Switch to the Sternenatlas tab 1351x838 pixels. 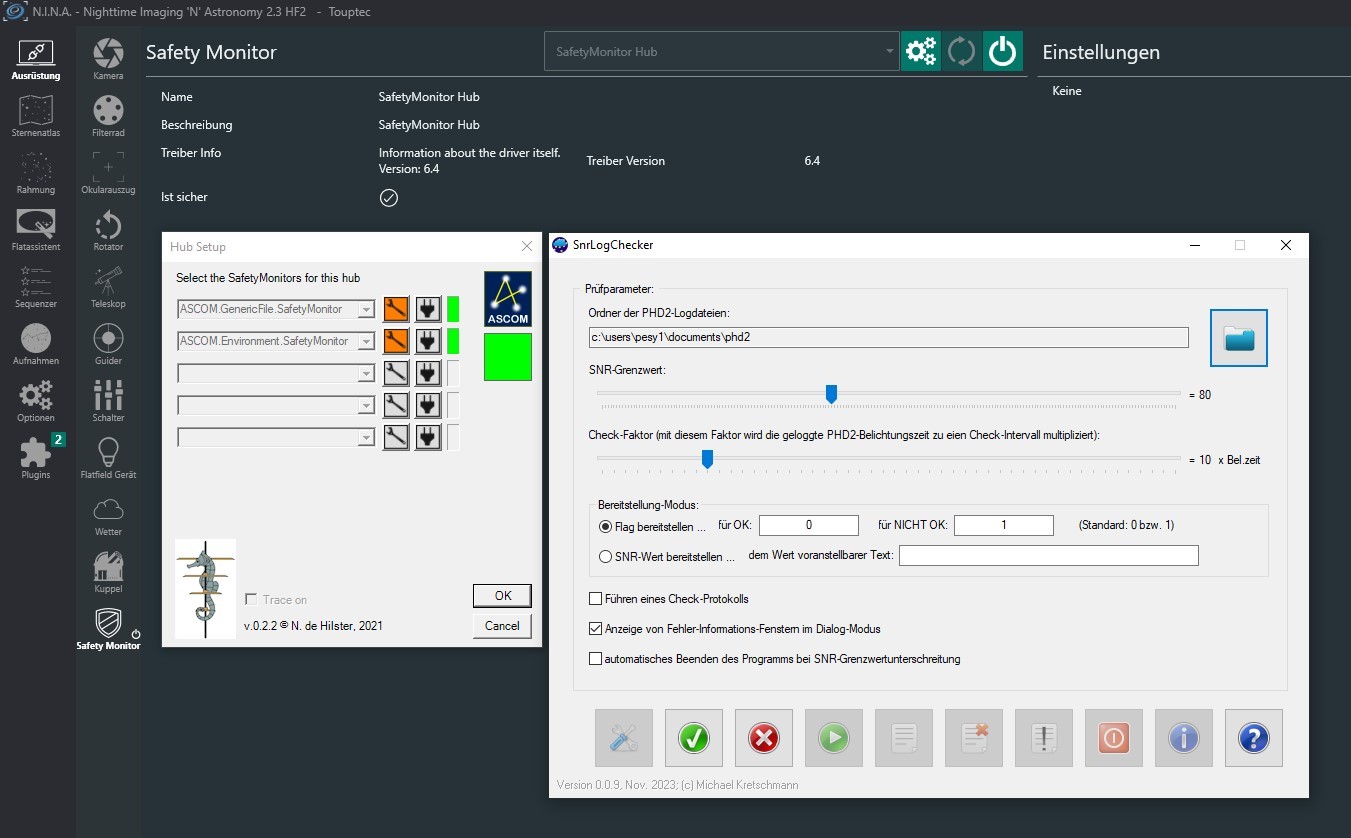tap(36, 116)
